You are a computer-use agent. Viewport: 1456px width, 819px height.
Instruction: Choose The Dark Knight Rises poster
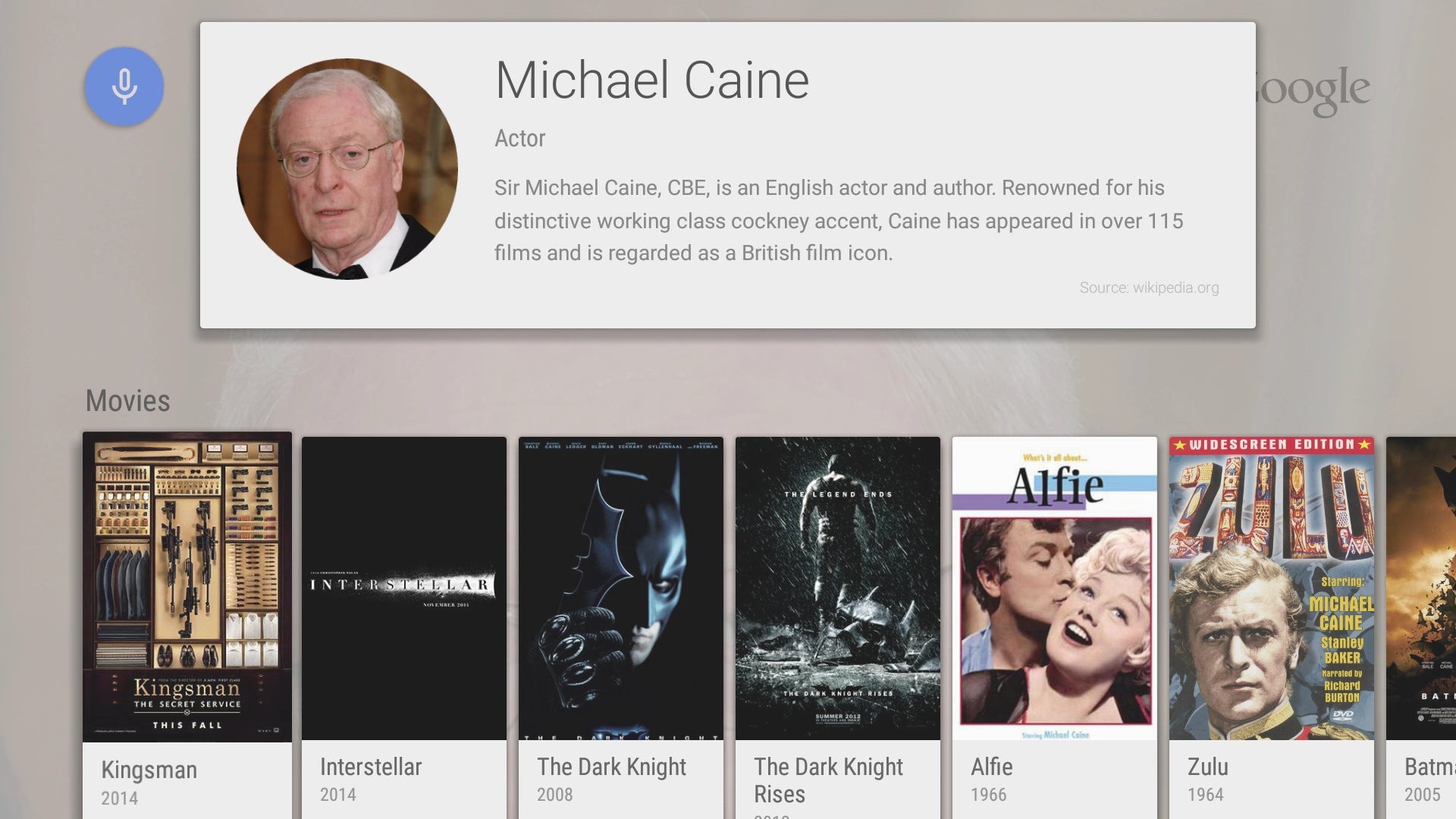(x=837, y=588)
